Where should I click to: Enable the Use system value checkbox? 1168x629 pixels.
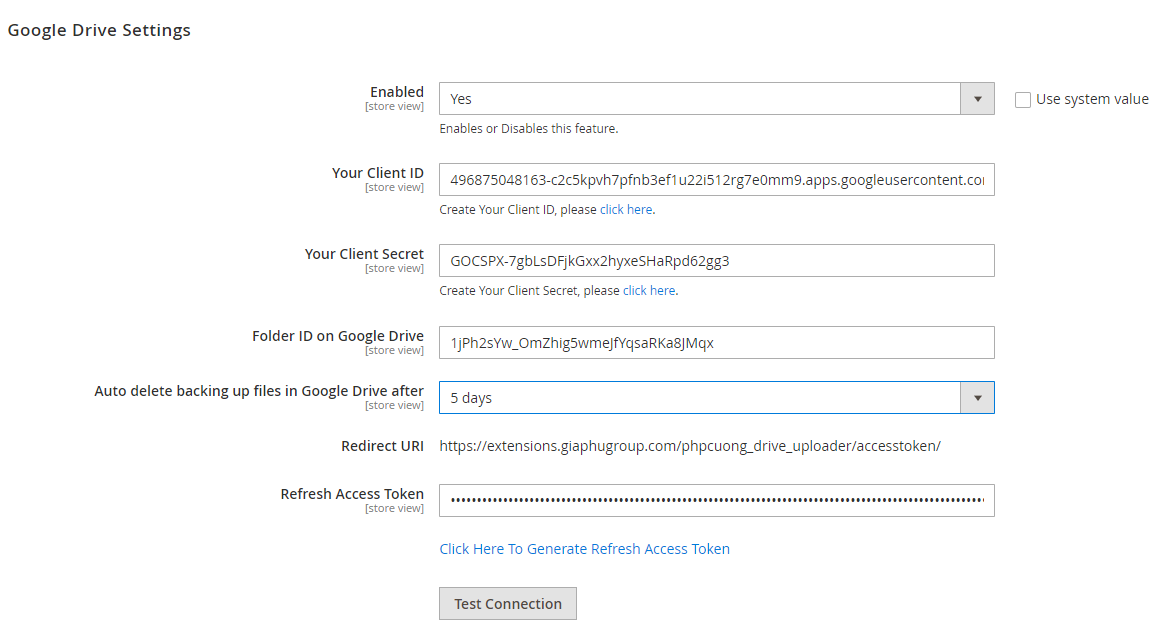pos(1023,99)
